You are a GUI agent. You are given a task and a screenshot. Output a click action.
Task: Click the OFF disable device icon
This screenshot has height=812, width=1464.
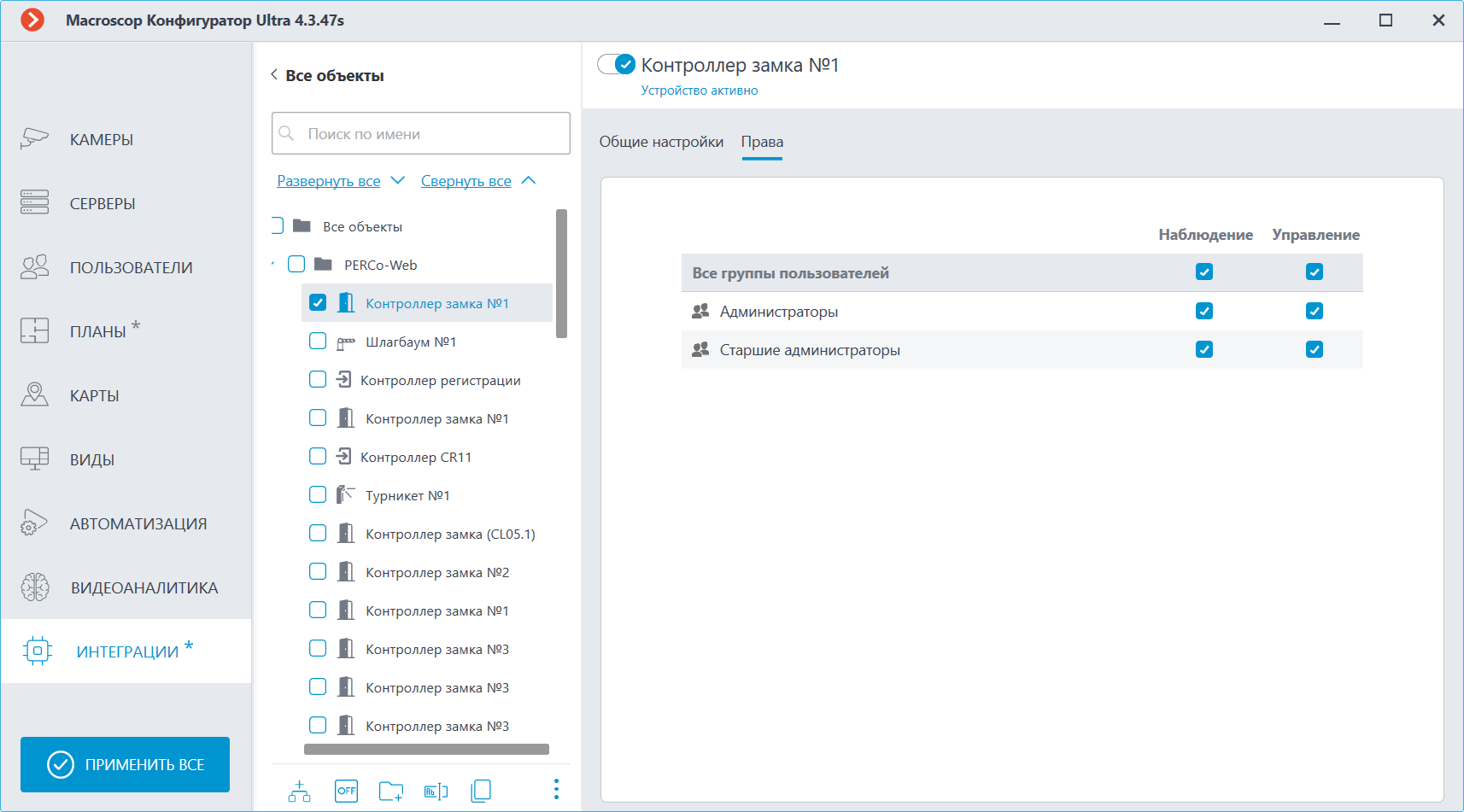pyautogui.click(x=346, y=791)
